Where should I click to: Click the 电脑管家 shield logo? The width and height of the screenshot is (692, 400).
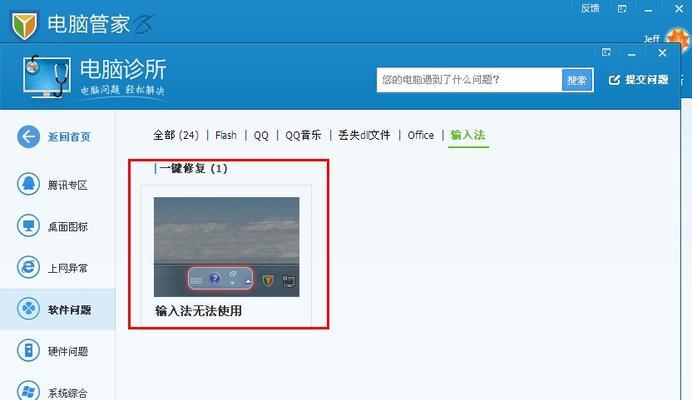coord(24,26)
